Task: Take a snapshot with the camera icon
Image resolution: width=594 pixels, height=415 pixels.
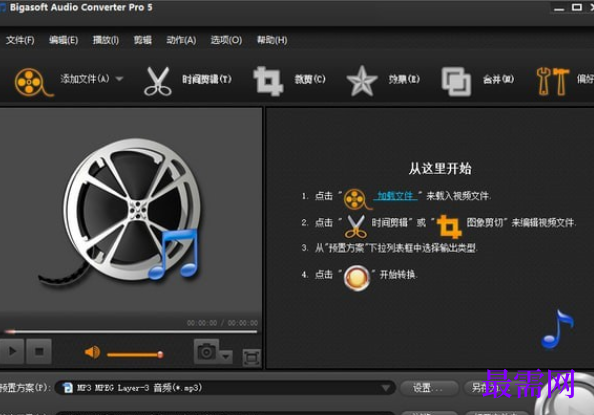Action: click(x=206, y=352)
